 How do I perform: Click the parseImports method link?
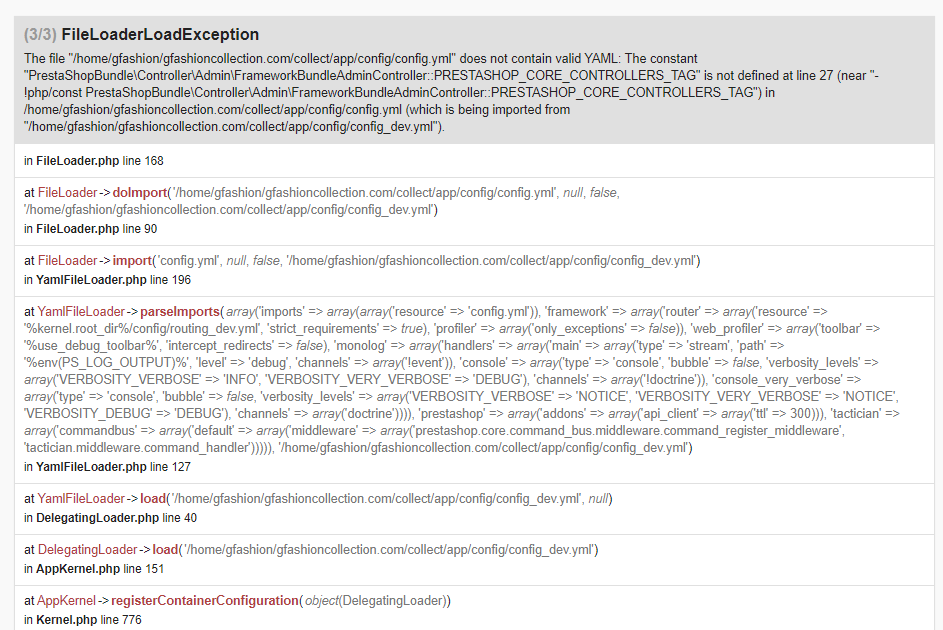[x=180, y=311]
